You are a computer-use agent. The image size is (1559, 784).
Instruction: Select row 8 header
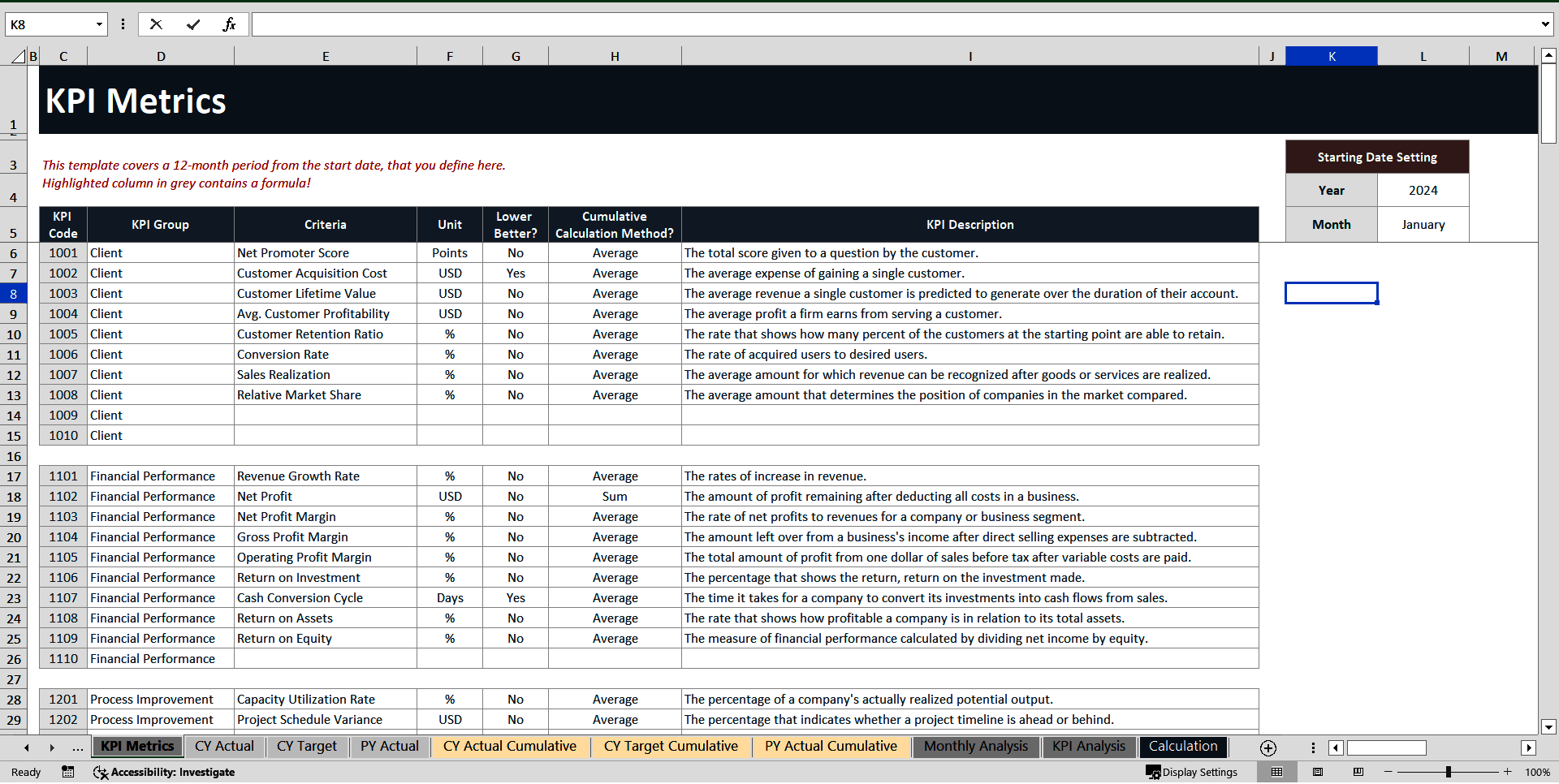pyautogui.click(x=14, y=294)
